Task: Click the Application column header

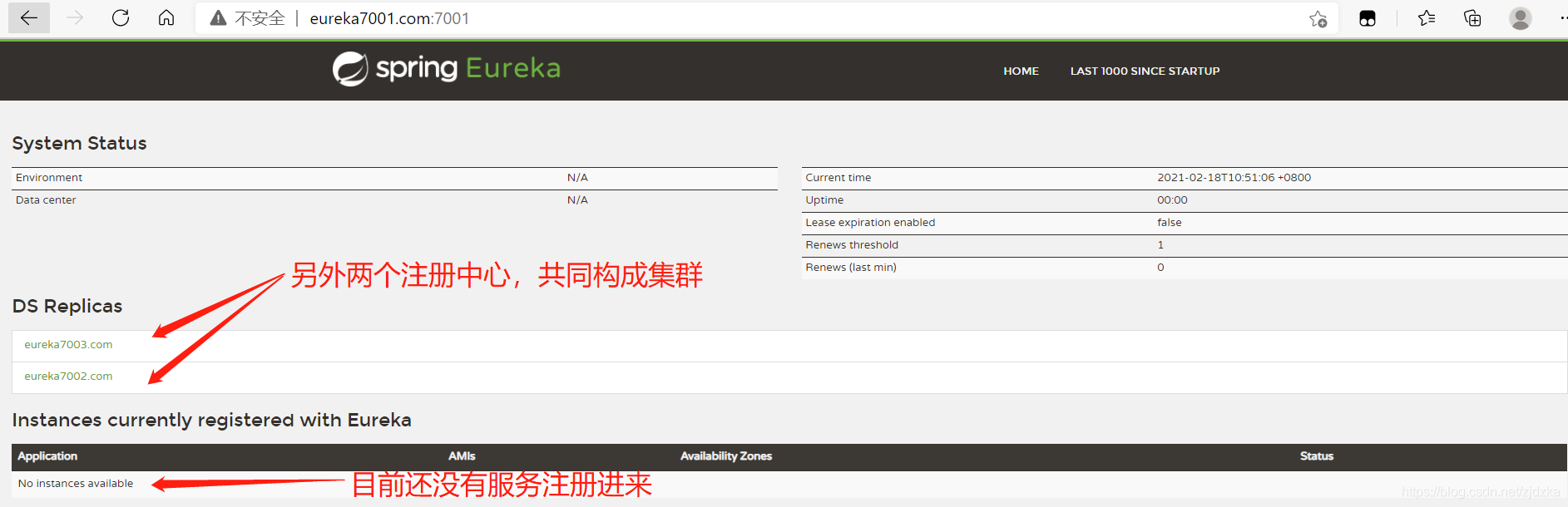Action: (x=47, y=456)
